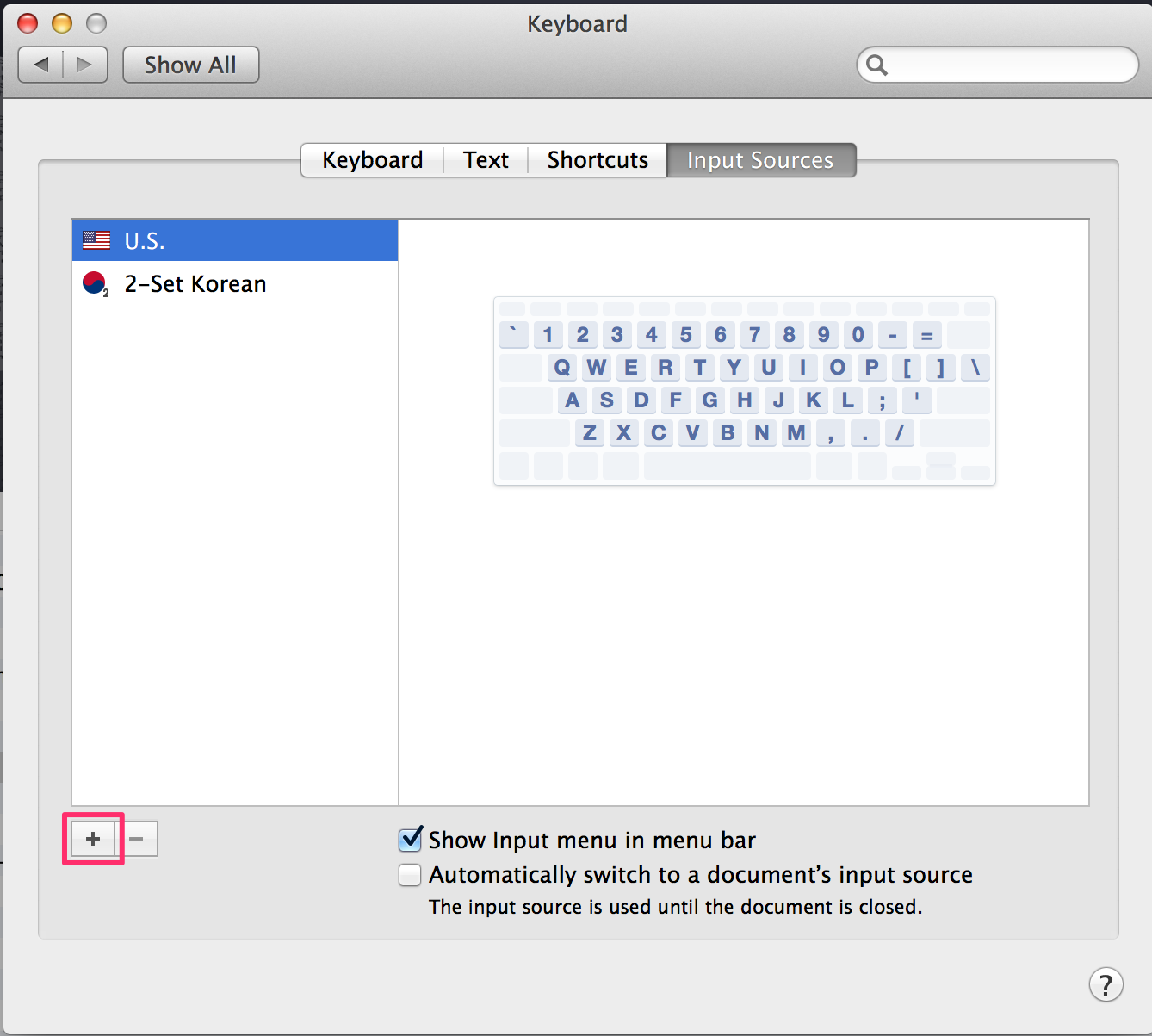Click the Korean flag icon
The width and height of the screenshot is (1152, 1036).
pos(95,283)
